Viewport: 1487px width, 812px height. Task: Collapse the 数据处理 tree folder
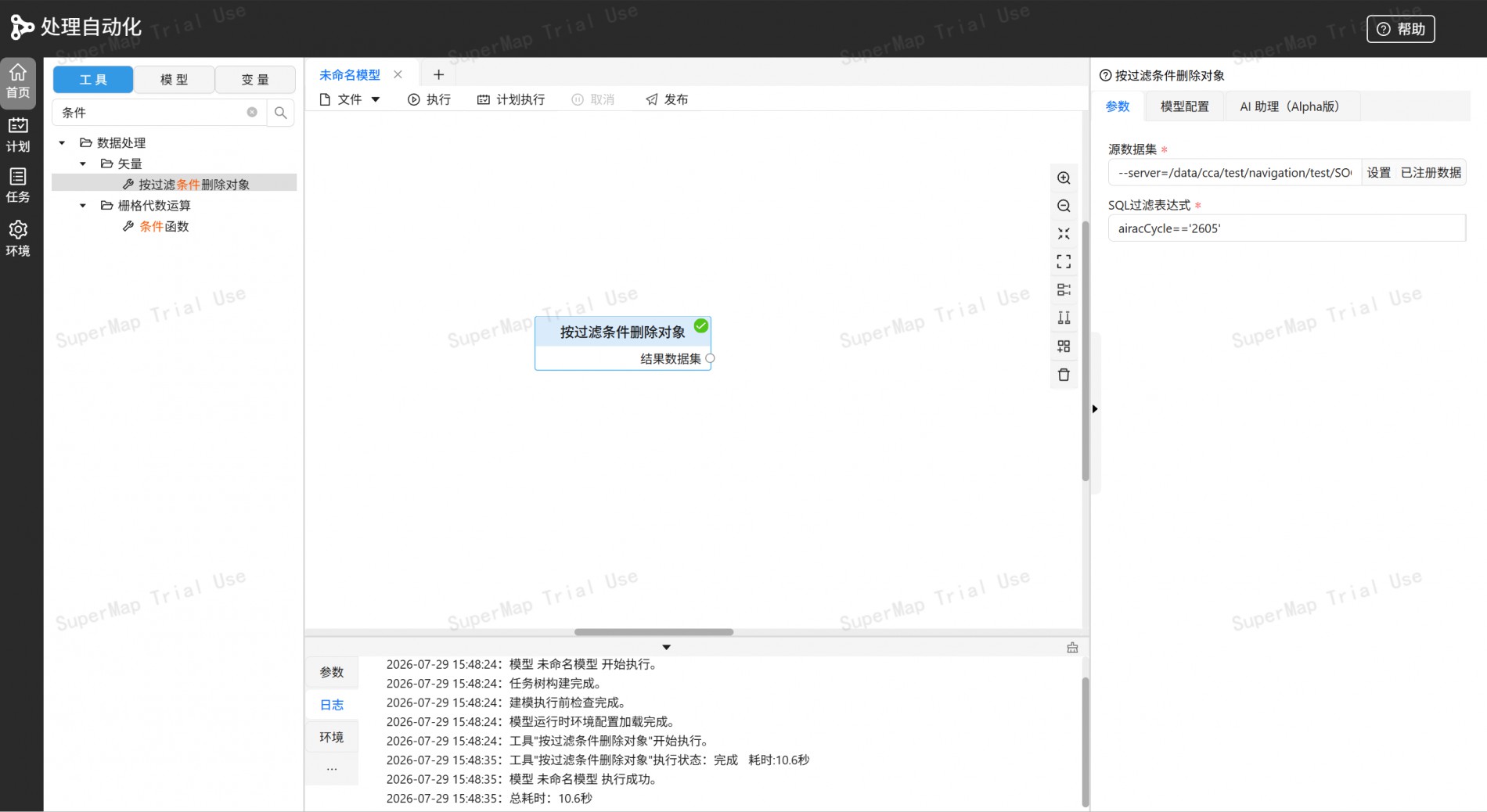(62, 142)
